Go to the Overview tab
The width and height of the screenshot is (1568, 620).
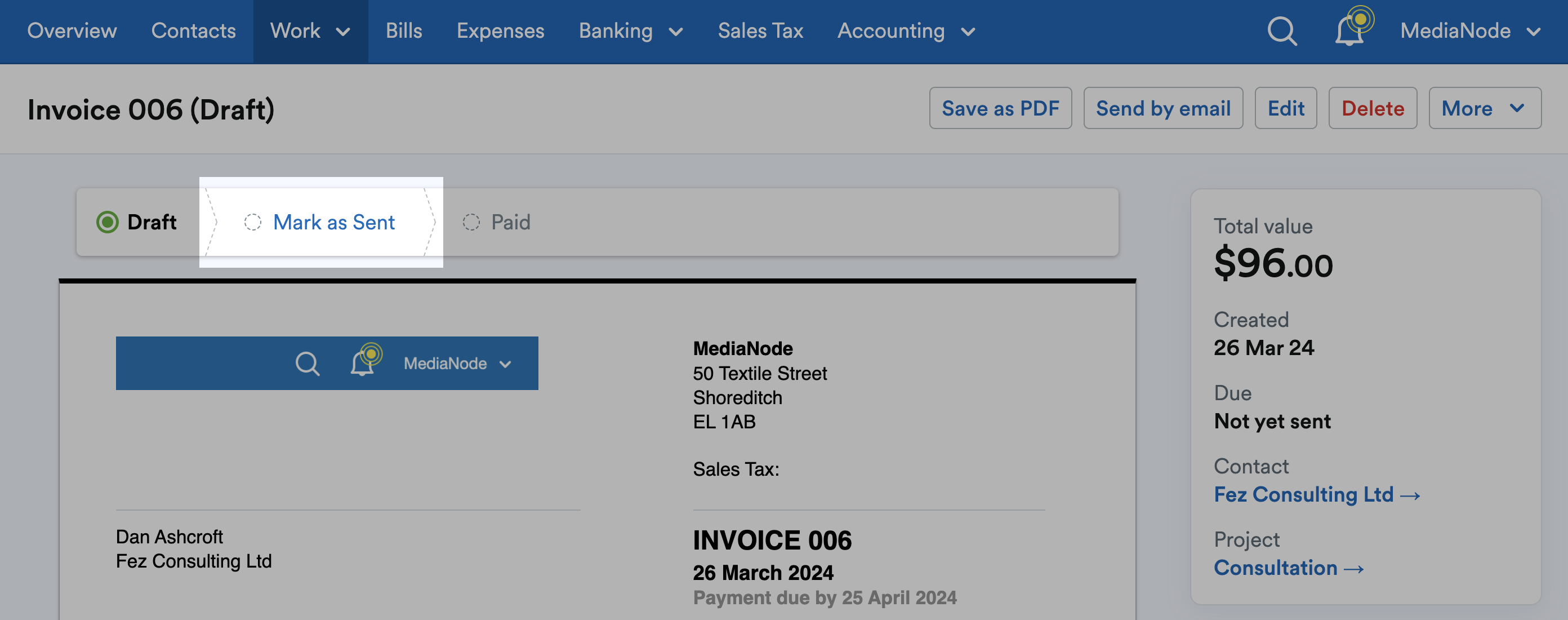[72, 30]
